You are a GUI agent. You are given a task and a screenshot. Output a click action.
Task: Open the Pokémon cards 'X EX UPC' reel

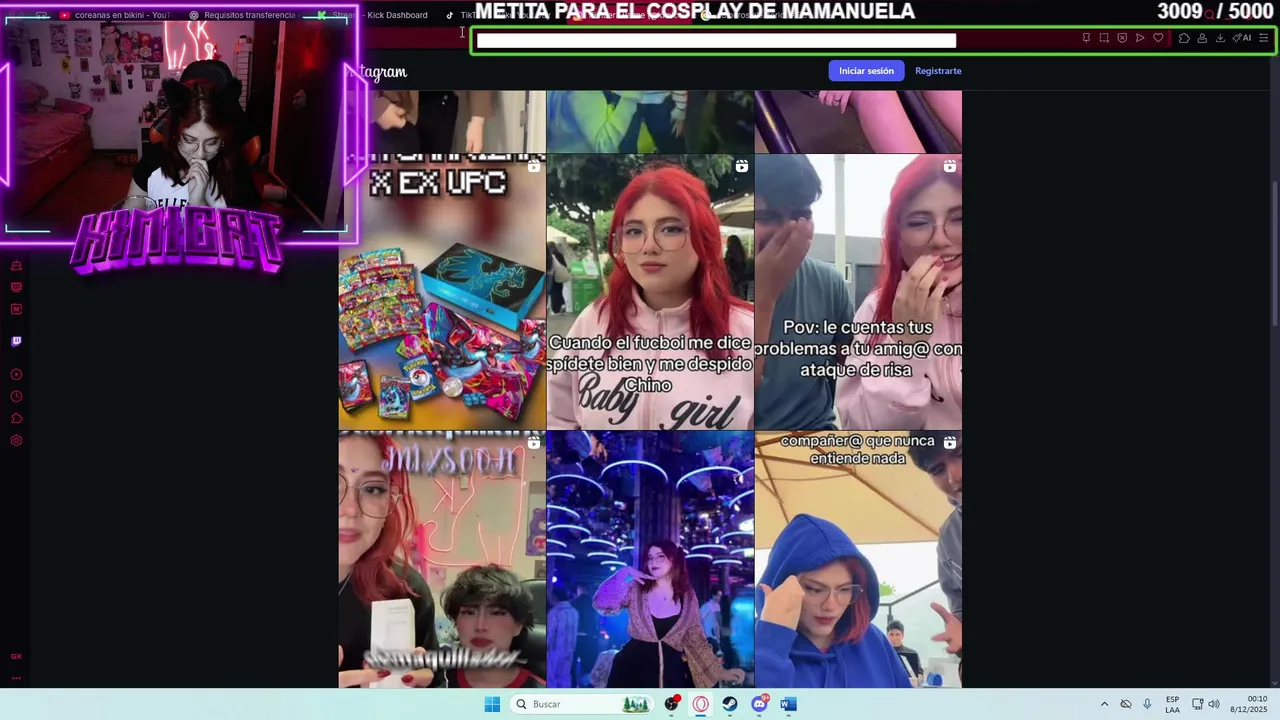pos(442,292)
